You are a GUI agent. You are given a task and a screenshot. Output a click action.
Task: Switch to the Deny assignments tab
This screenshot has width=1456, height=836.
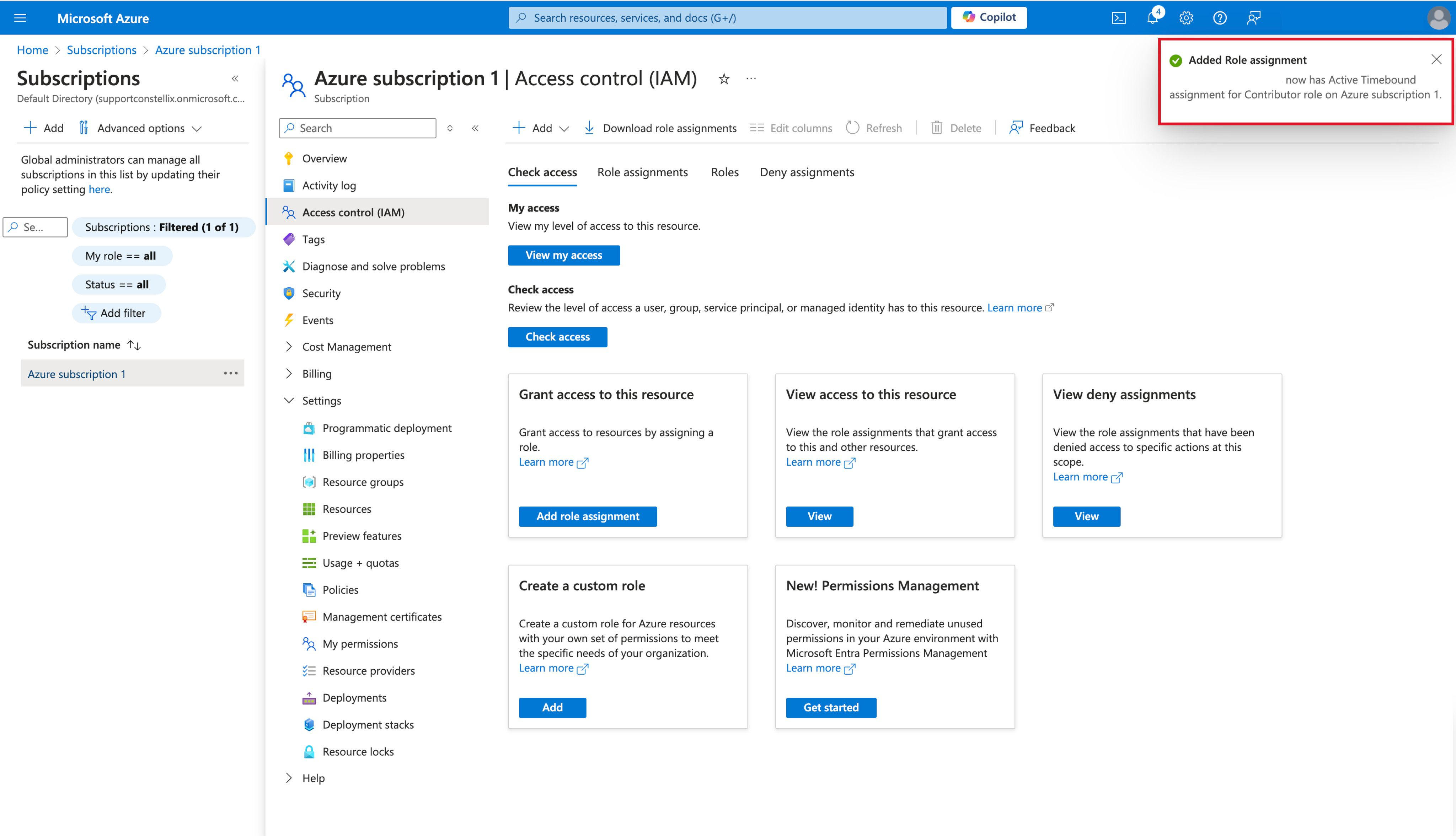click(807, 172)
